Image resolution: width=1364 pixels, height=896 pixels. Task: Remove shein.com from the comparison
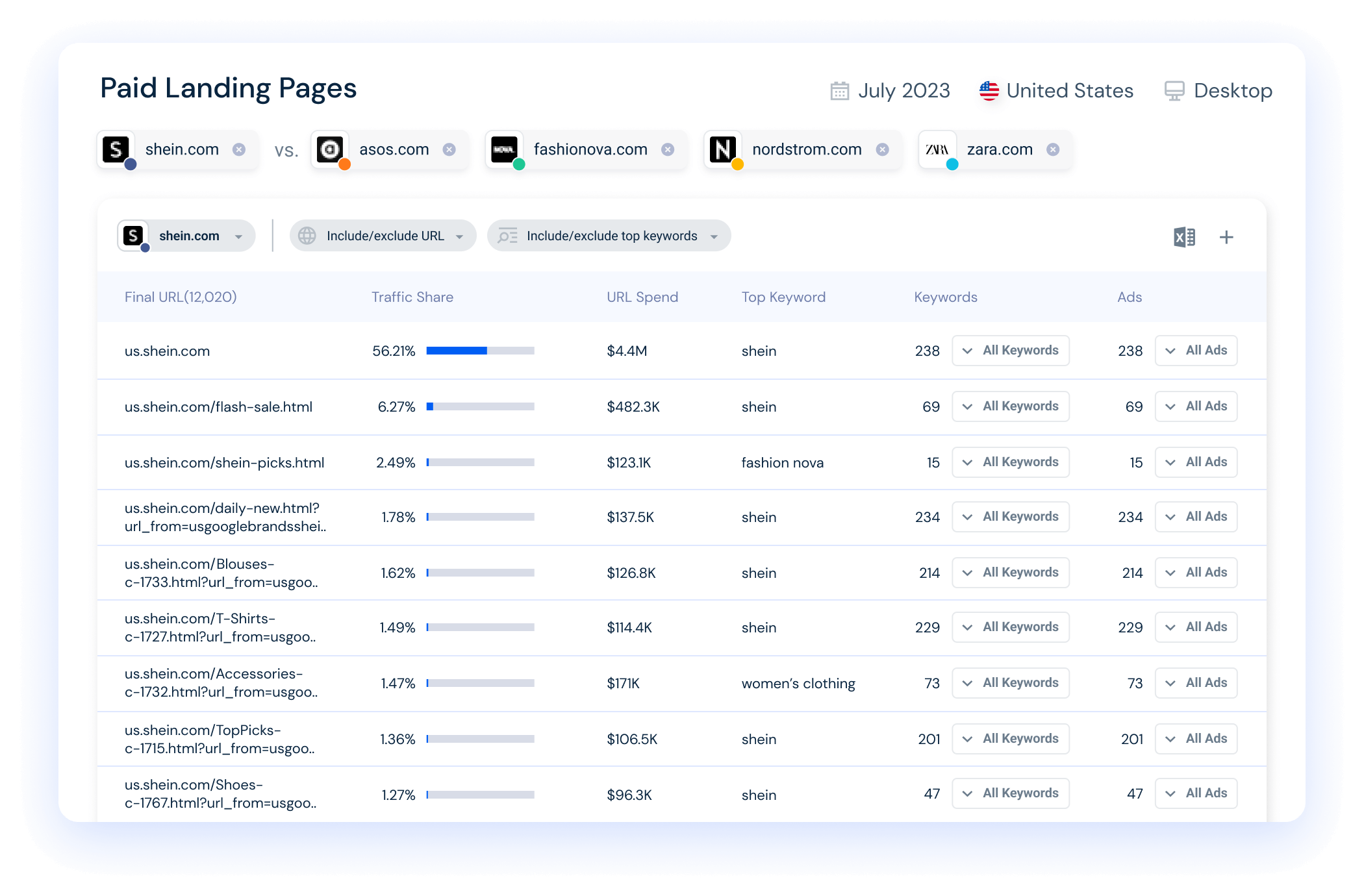click(239, 149)
